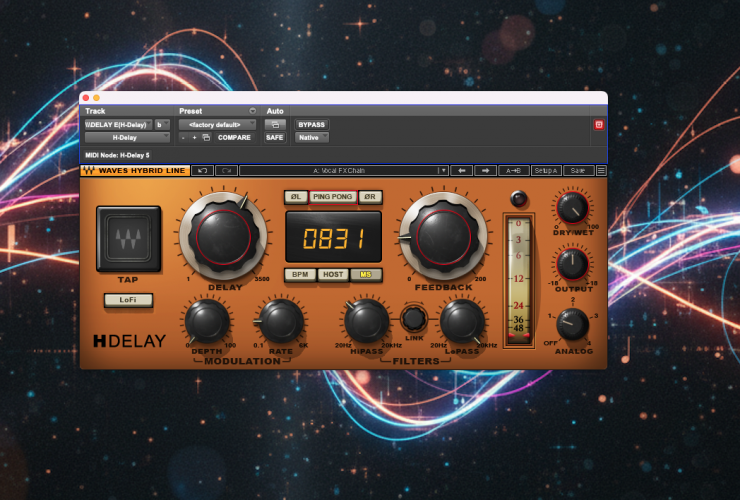This screenshot has width=740, height=500.
Task: Enable HOST tempo sync
Action: (x=333, y=275)
